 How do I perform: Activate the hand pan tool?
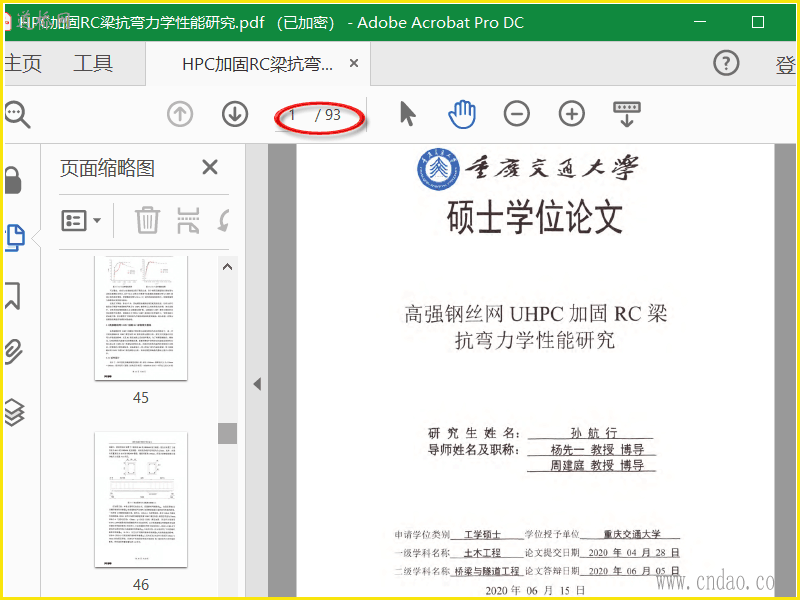[462, 114]
